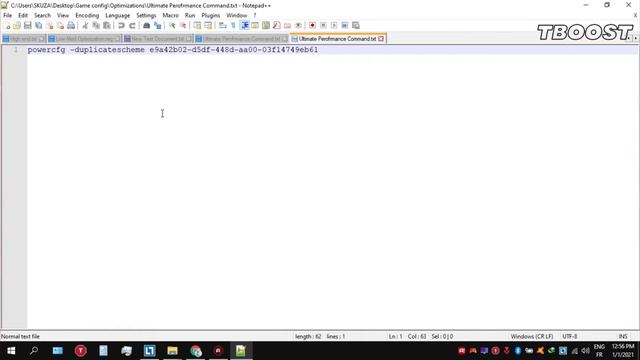Screen dimensions: 640x360
Task: Open the Language menu
Action: point(118,15)
